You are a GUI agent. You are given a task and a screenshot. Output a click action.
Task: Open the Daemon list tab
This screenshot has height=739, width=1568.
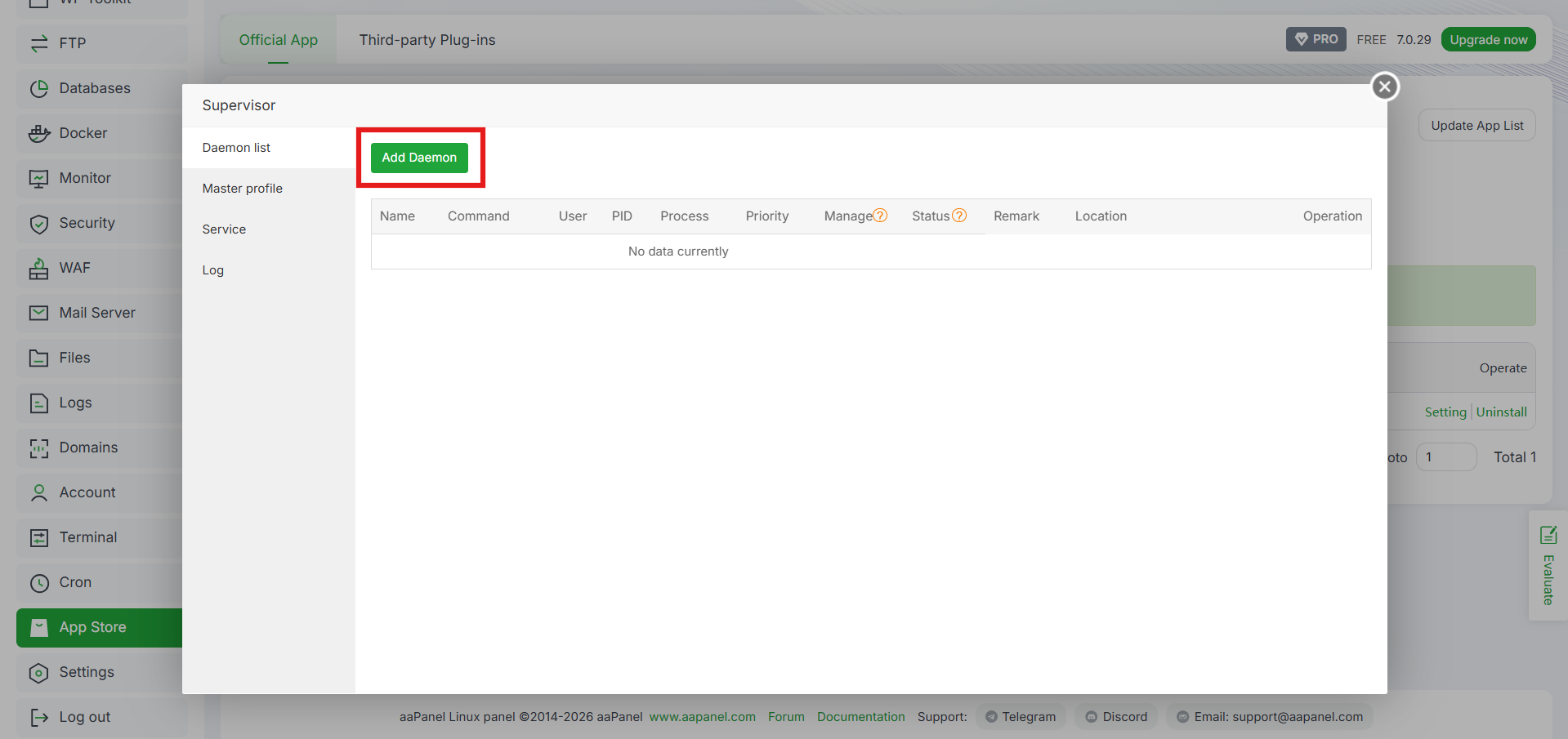[269, 148]
